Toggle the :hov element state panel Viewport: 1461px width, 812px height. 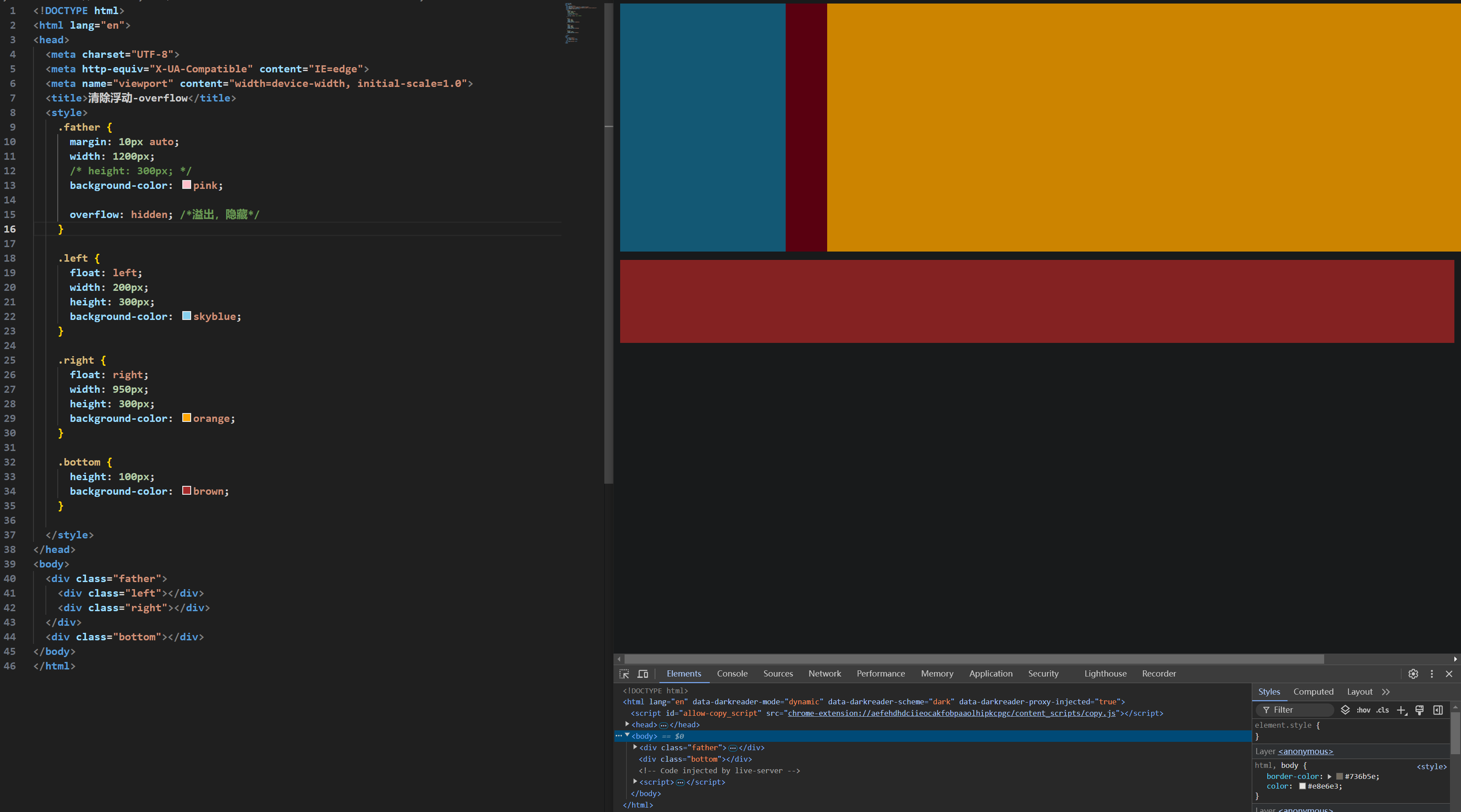coord(1363,710)
